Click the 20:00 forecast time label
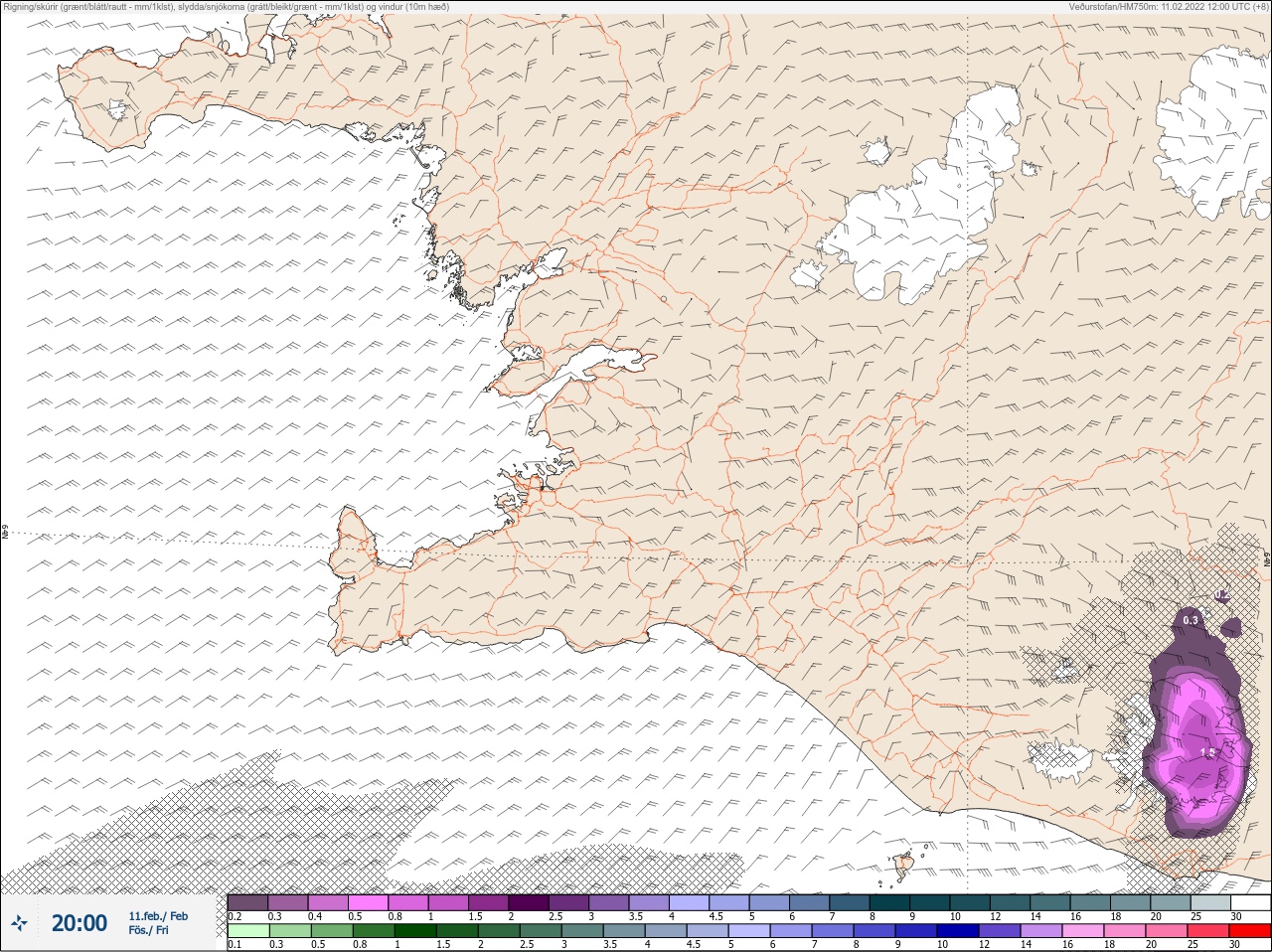1272x952 pixels. coord(79,924)
